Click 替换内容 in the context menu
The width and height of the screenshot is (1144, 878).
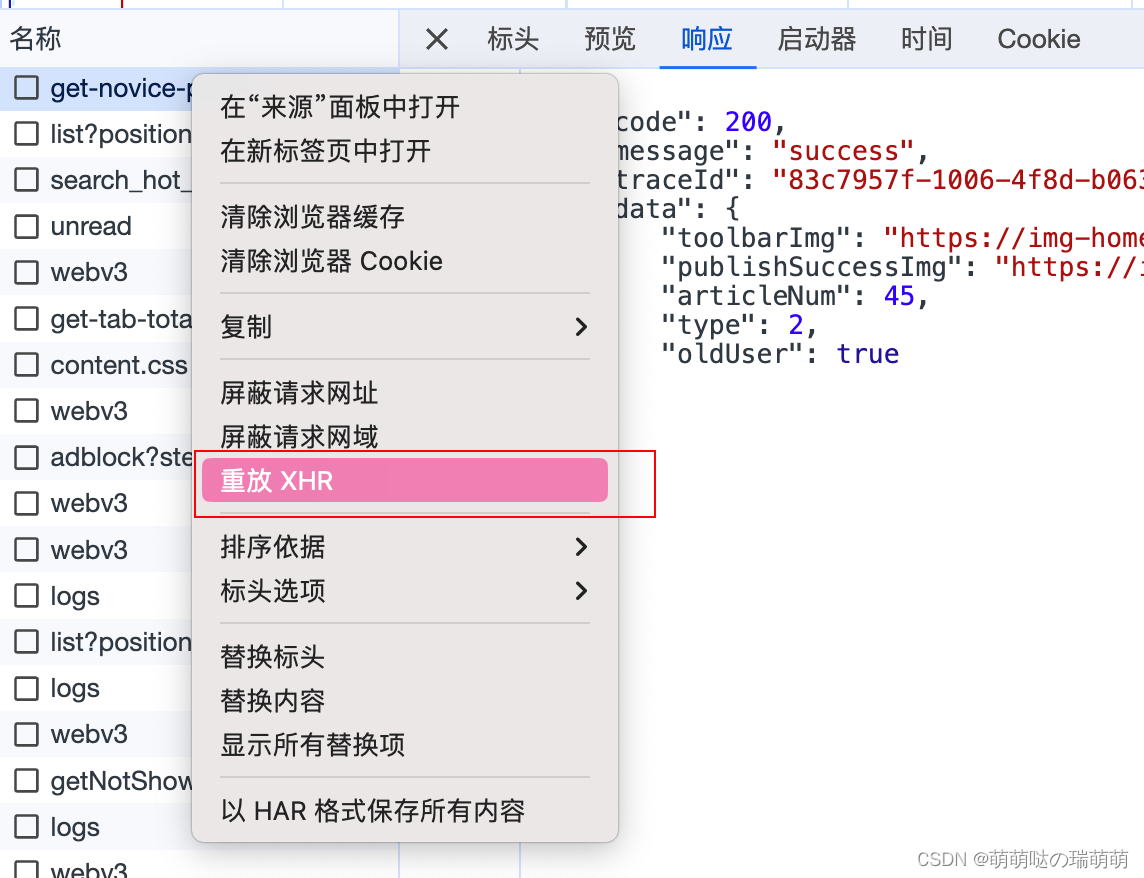272,701
